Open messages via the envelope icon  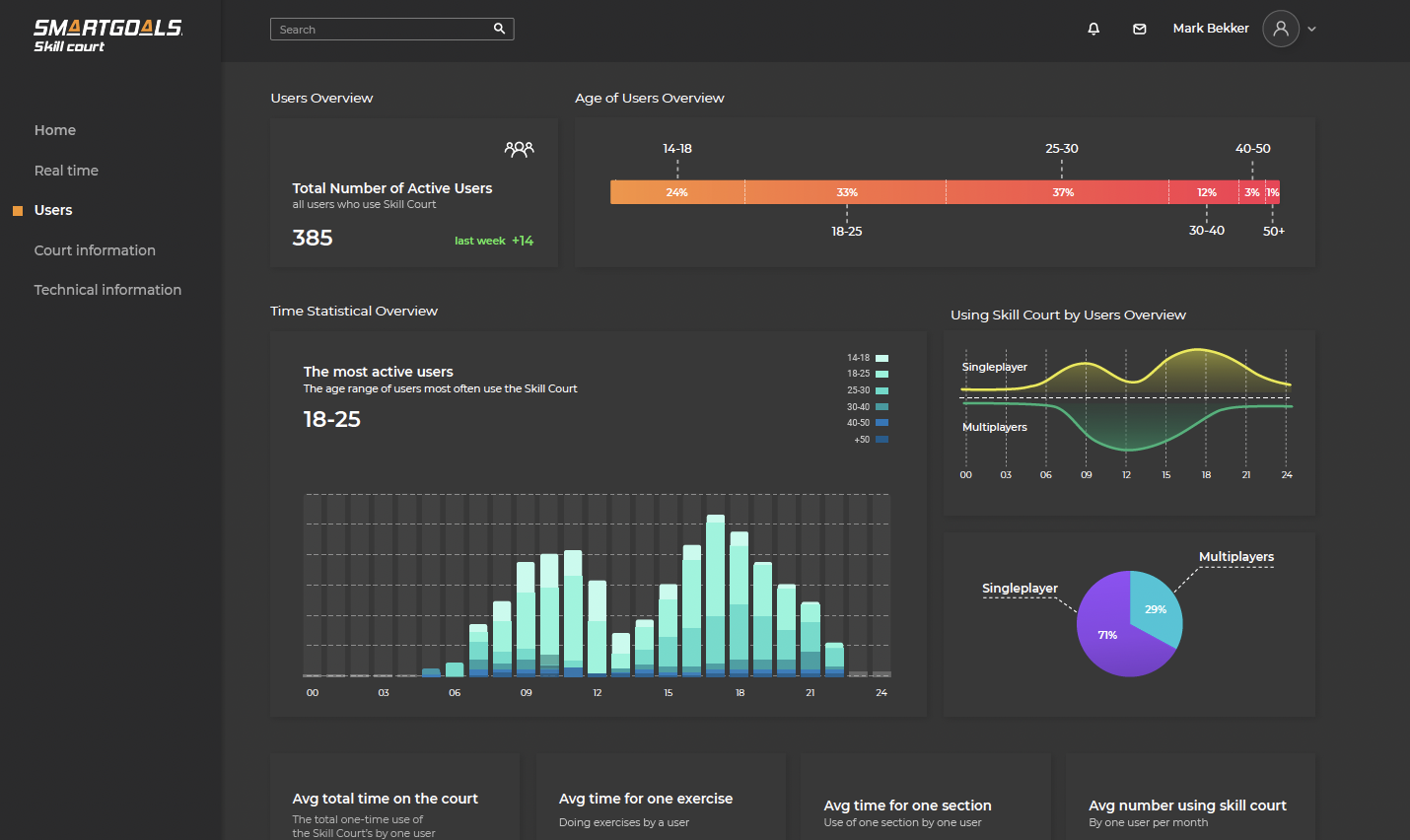(x=1140, y=29)
